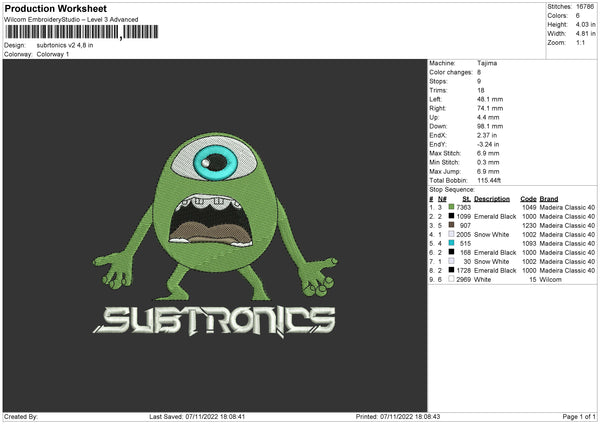The height and width of the screenshot is (424, 600).
Task: Select the black swatch in the 1099 stitches row
Action: [x=451, y=216]
